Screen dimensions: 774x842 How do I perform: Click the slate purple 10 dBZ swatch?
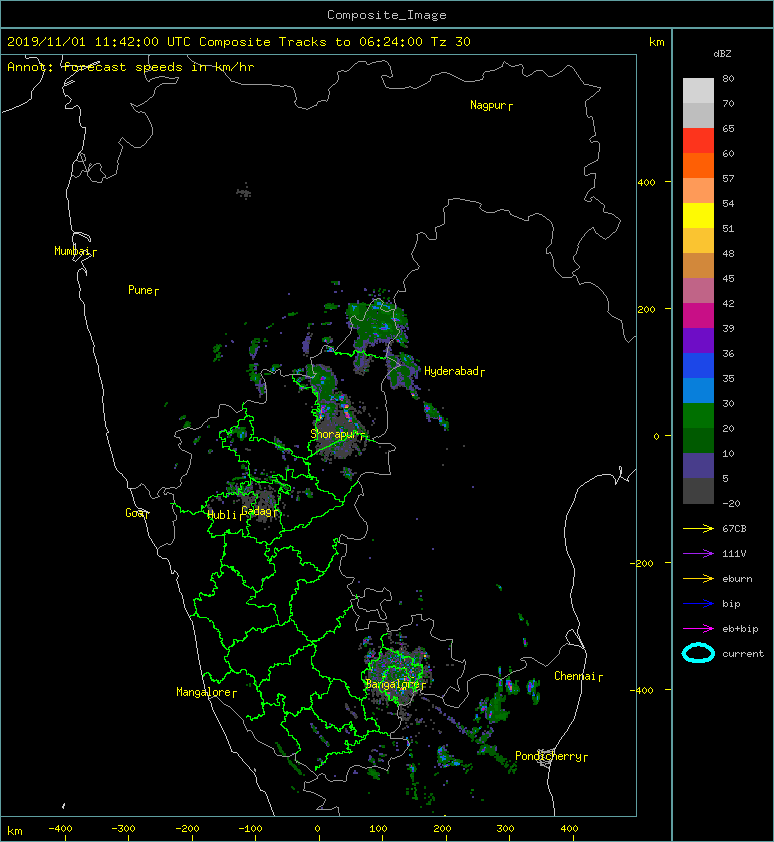[698, 465]
